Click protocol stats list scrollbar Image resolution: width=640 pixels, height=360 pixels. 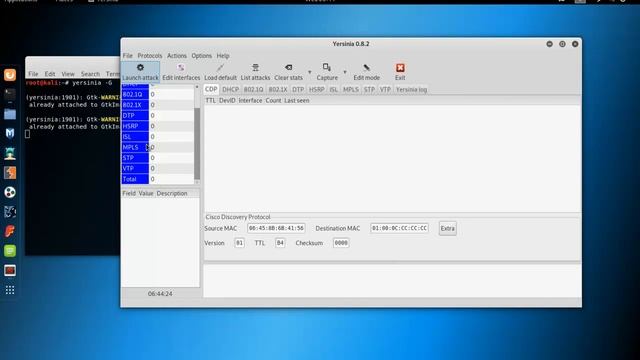click(x=197, y=143)
